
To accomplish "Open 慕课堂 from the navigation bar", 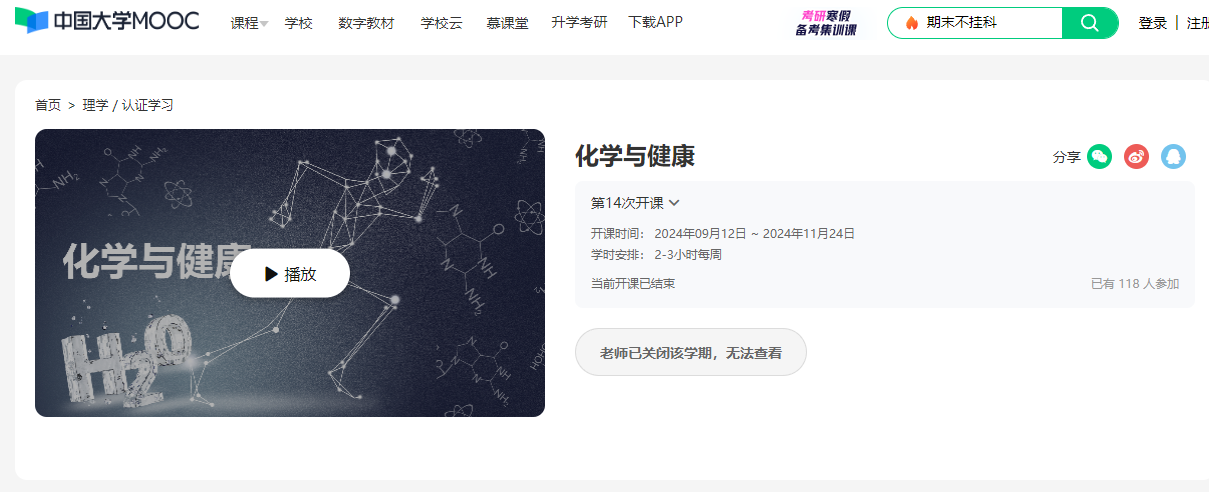I will pyautogui.click(x=507, y=22).
